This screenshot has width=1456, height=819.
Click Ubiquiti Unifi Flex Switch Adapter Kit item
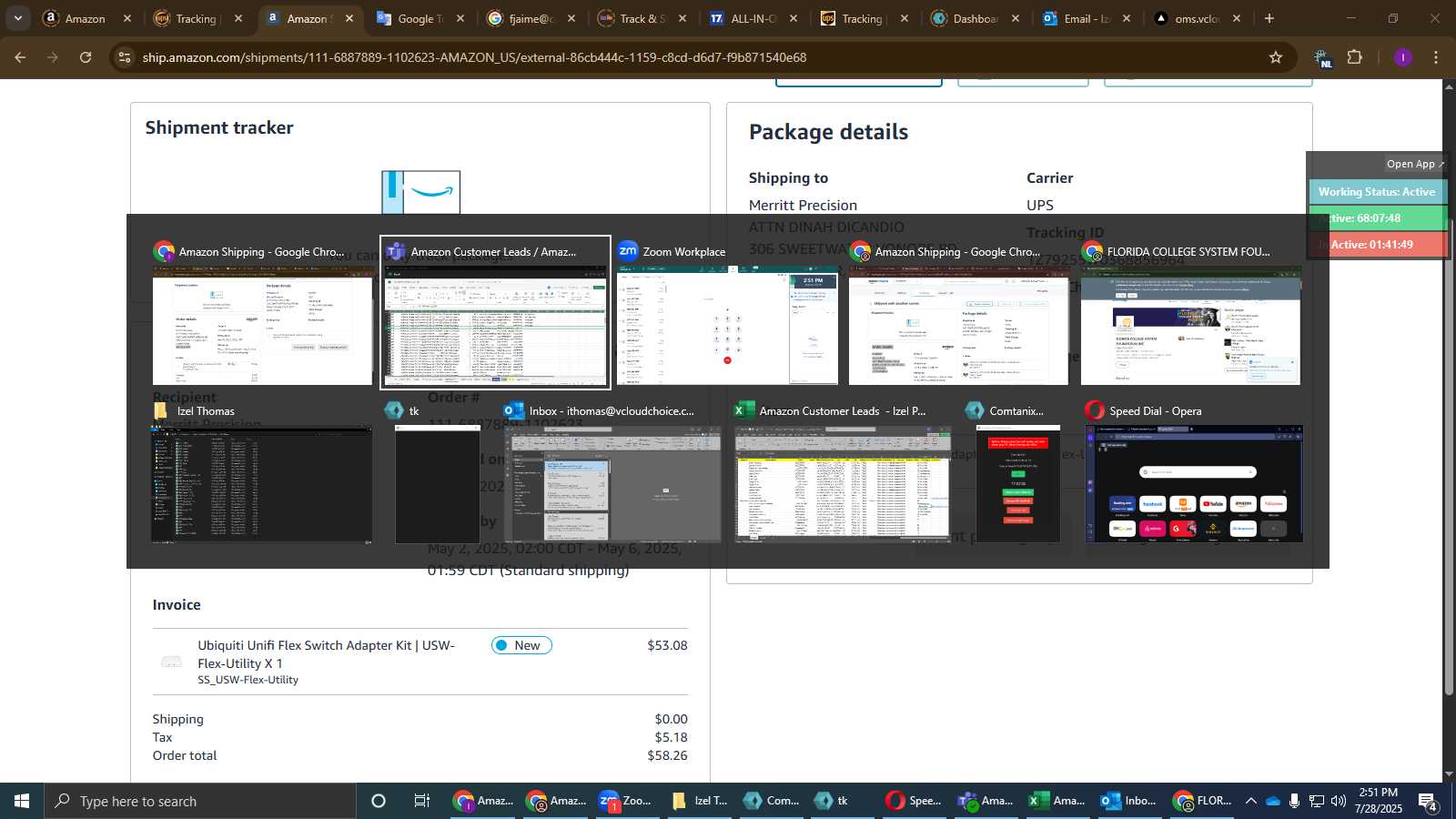327,654
